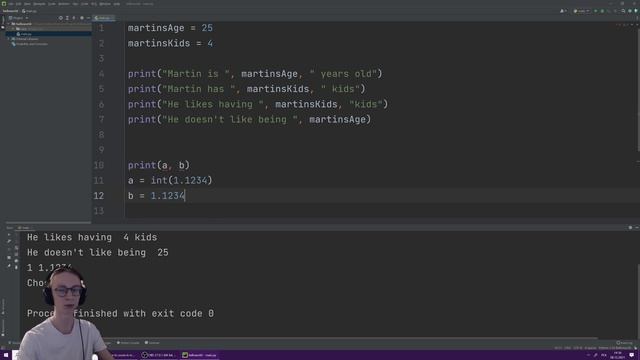Open the Refactor menu
The width and height of the screenshot is (640, 360).
pyautogui.click(x=64, y=4)
